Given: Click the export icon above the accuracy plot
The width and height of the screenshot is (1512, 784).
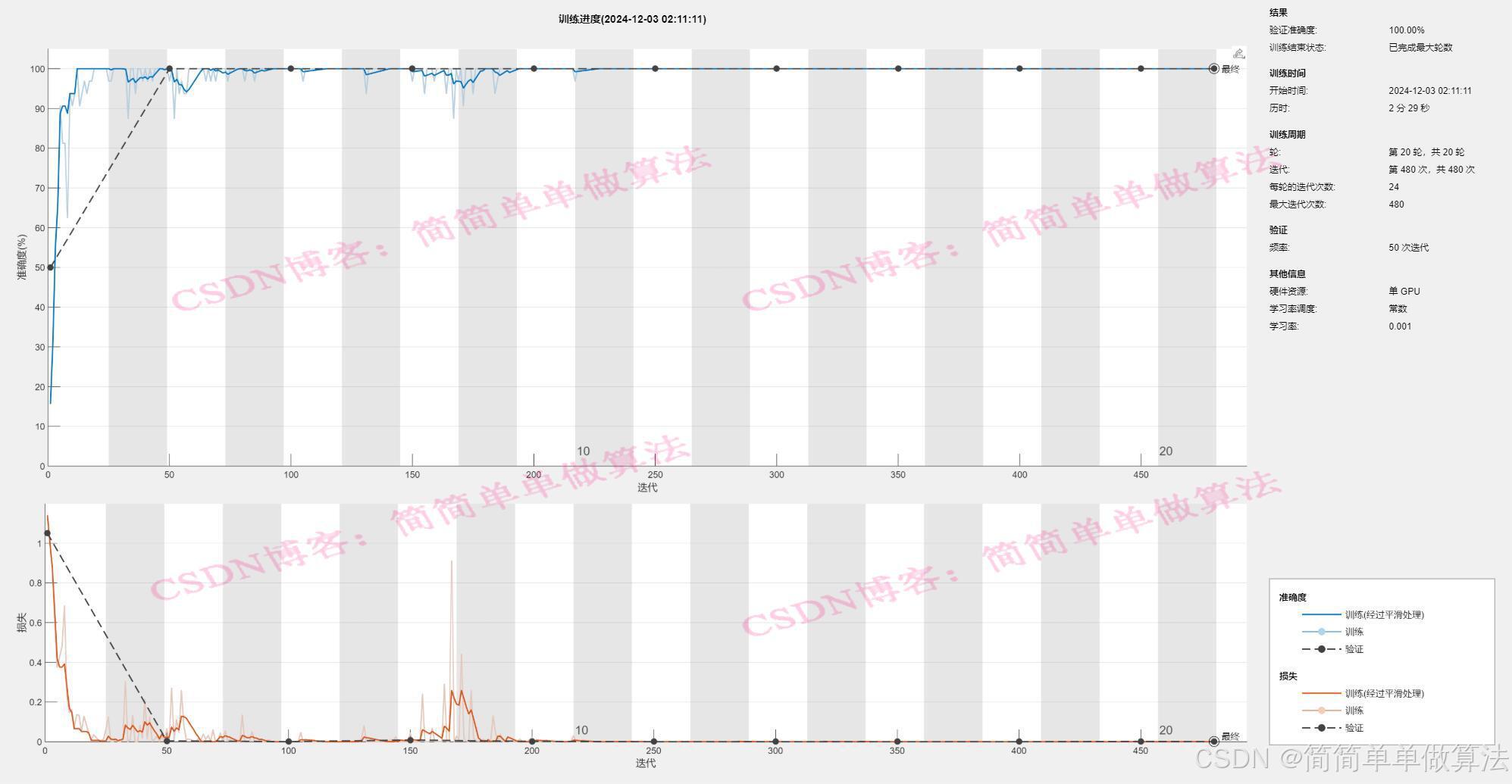Looking at the screenshot, I should pos(1238,53).
